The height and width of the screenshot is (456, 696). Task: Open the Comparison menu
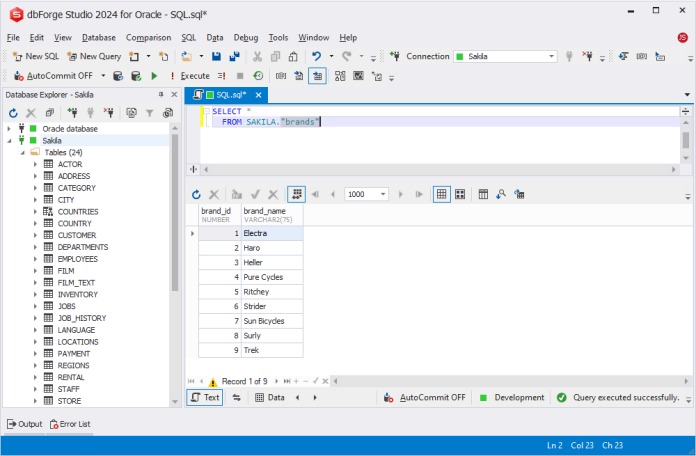(x=148, y=38)
